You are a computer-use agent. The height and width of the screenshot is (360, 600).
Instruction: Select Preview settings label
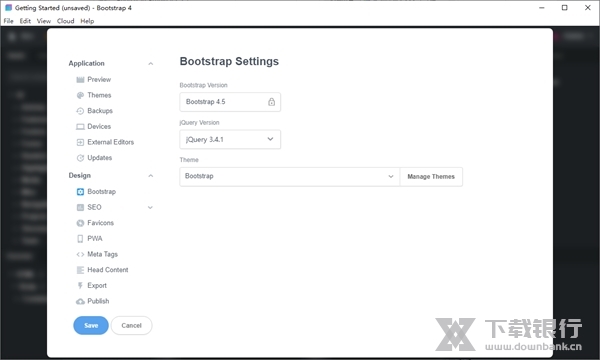coord(99,80)
